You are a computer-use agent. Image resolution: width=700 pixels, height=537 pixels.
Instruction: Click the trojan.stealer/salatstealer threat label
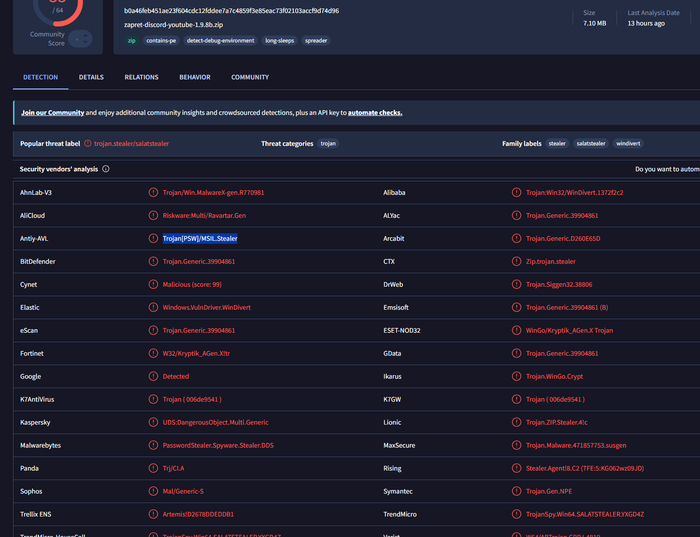click(x=131, y=143)
